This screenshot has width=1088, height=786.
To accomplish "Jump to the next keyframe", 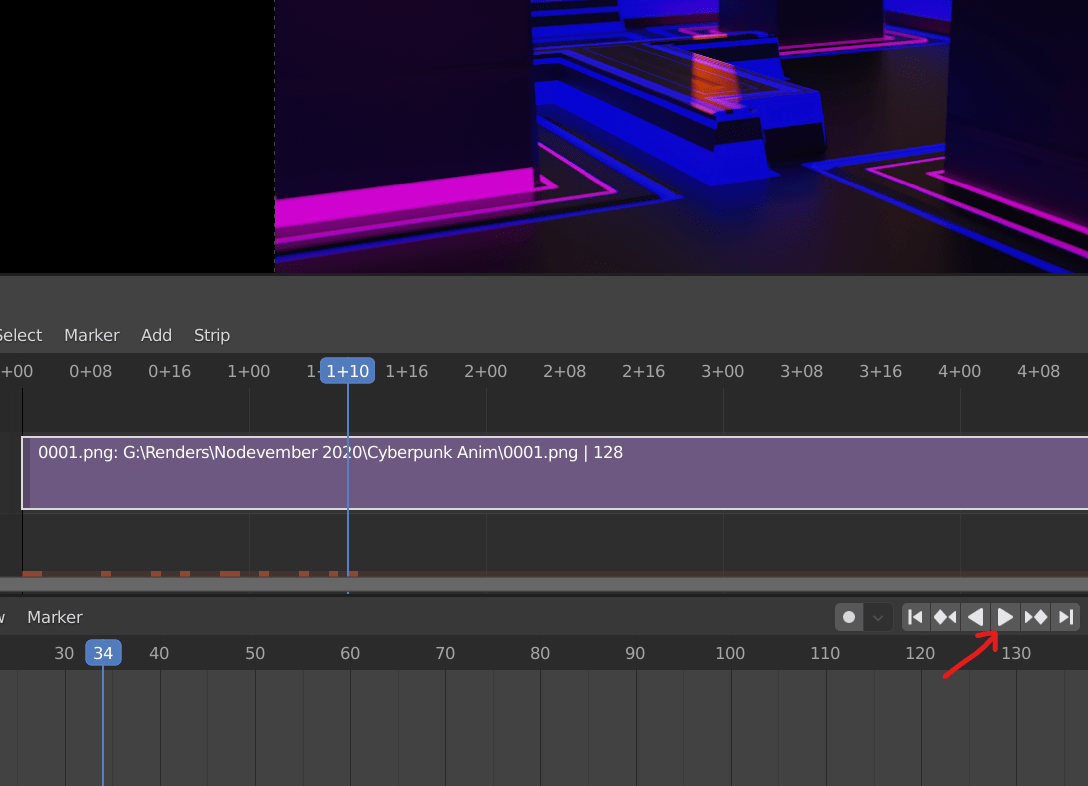I will click(x=1035, y=617).
